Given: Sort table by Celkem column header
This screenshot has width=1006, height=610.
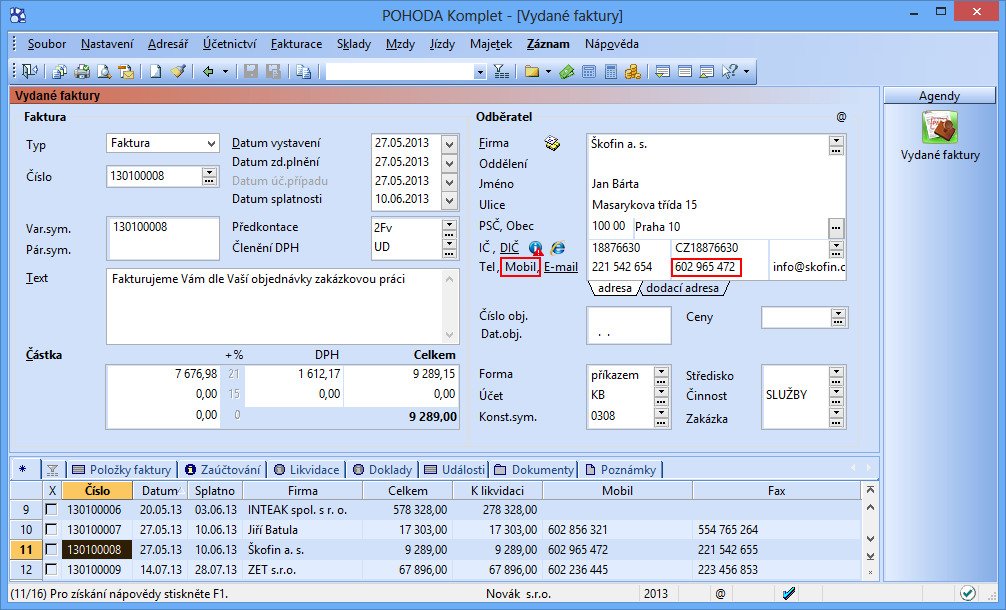Looking at the screenshot, I should coord(408,491).
